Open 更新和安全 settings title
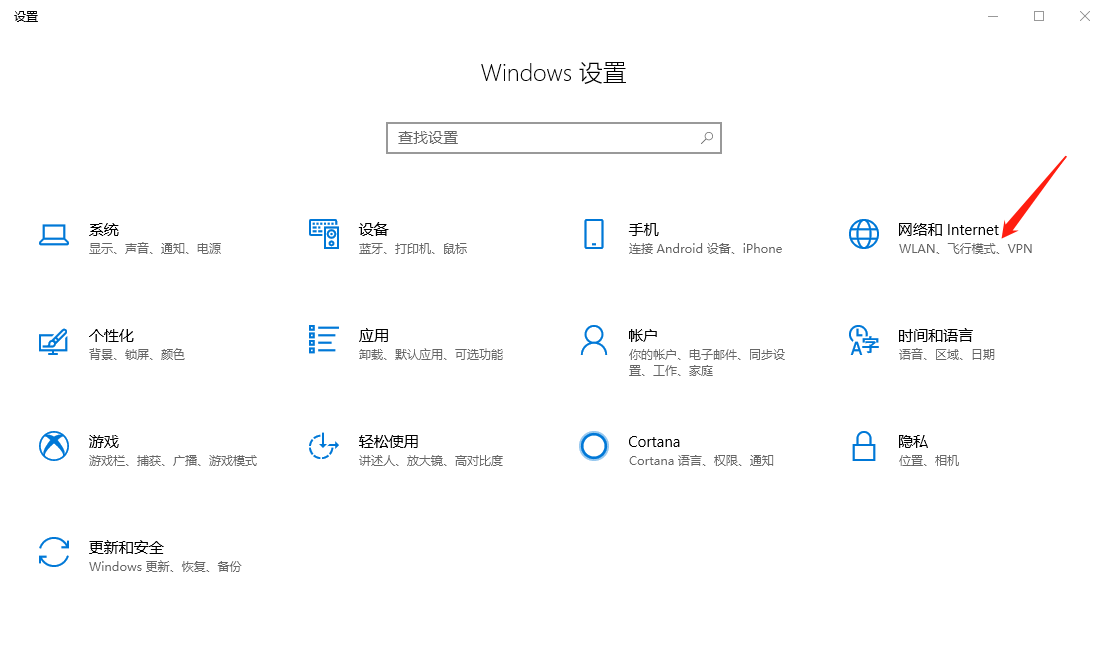1108x656 pixels. [x=126, y=548]
